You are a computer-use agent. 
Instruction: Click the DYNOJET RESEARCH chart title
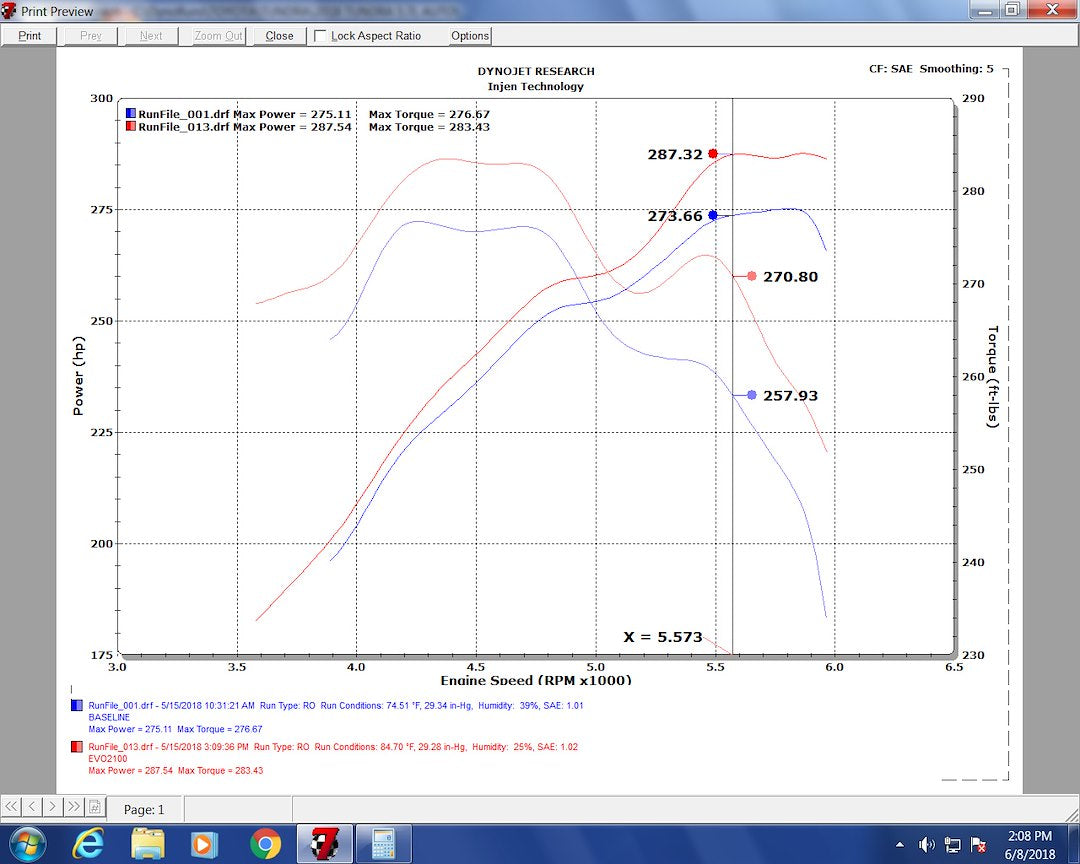pyautogui.click(x=536, y=71)
